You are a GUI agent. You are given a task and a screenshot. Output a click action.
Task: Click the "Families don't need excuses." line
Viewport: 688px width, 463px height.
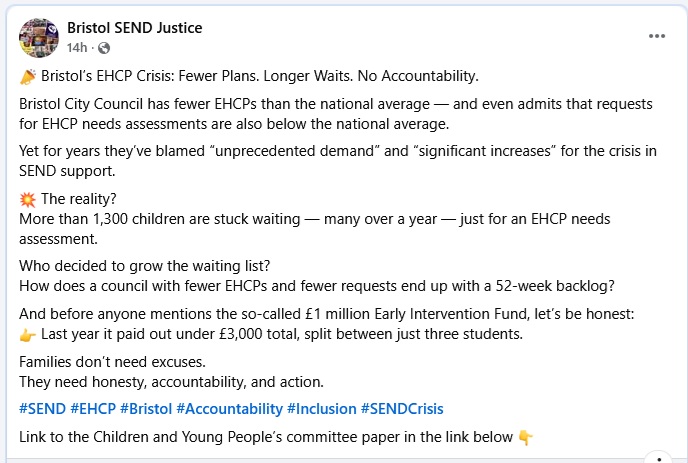(x=114, y=362)
